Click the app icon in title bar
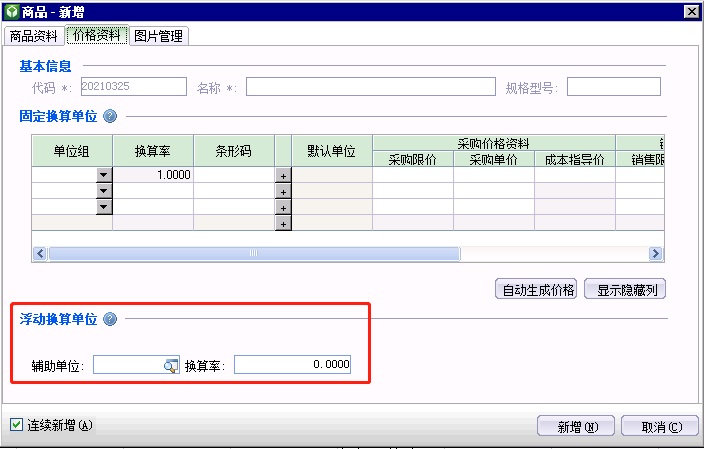This screenshot has width=704, height=449. click(x=11, y=11)
